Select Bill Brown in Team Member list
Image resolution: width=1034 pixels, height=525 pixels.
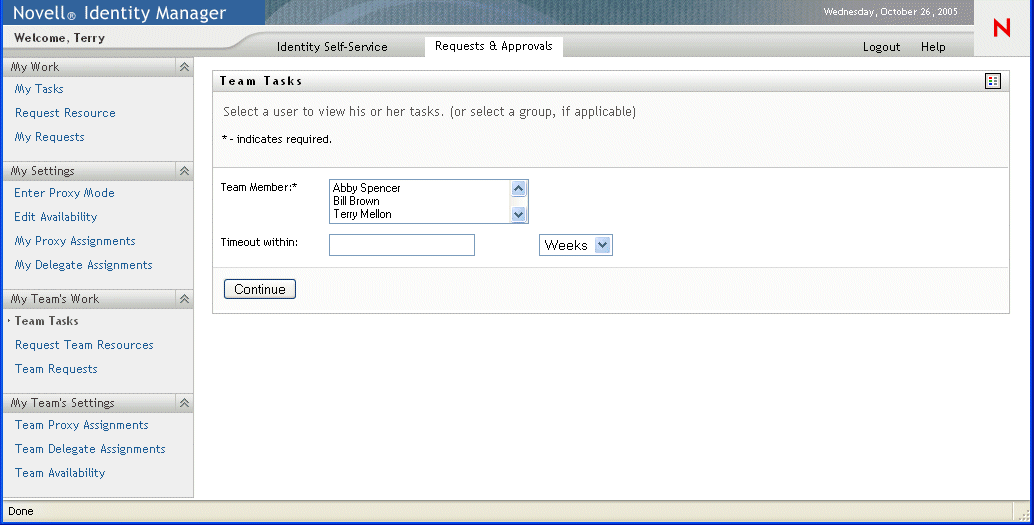[x=356, y=201]
